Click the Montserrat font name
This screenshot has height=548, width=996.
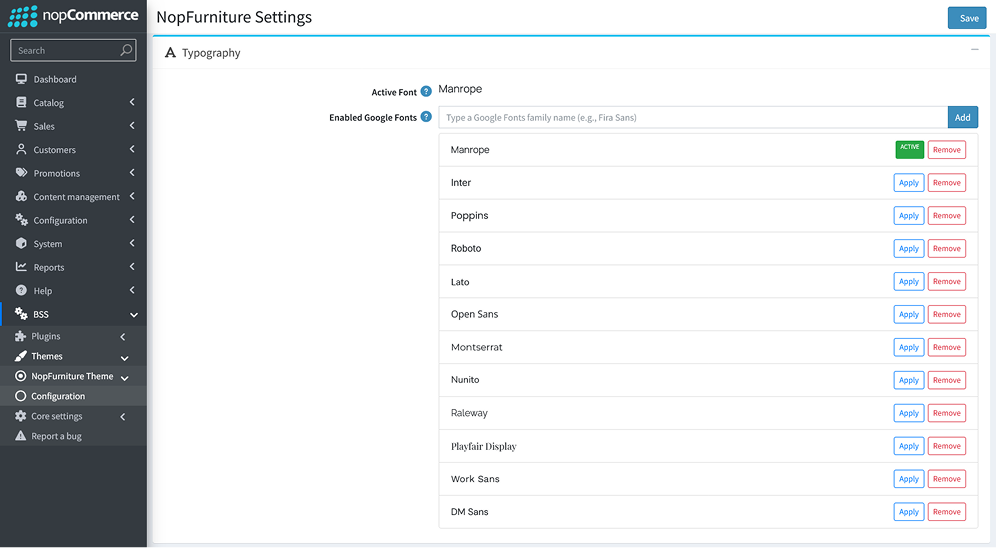tap(476, 347)
